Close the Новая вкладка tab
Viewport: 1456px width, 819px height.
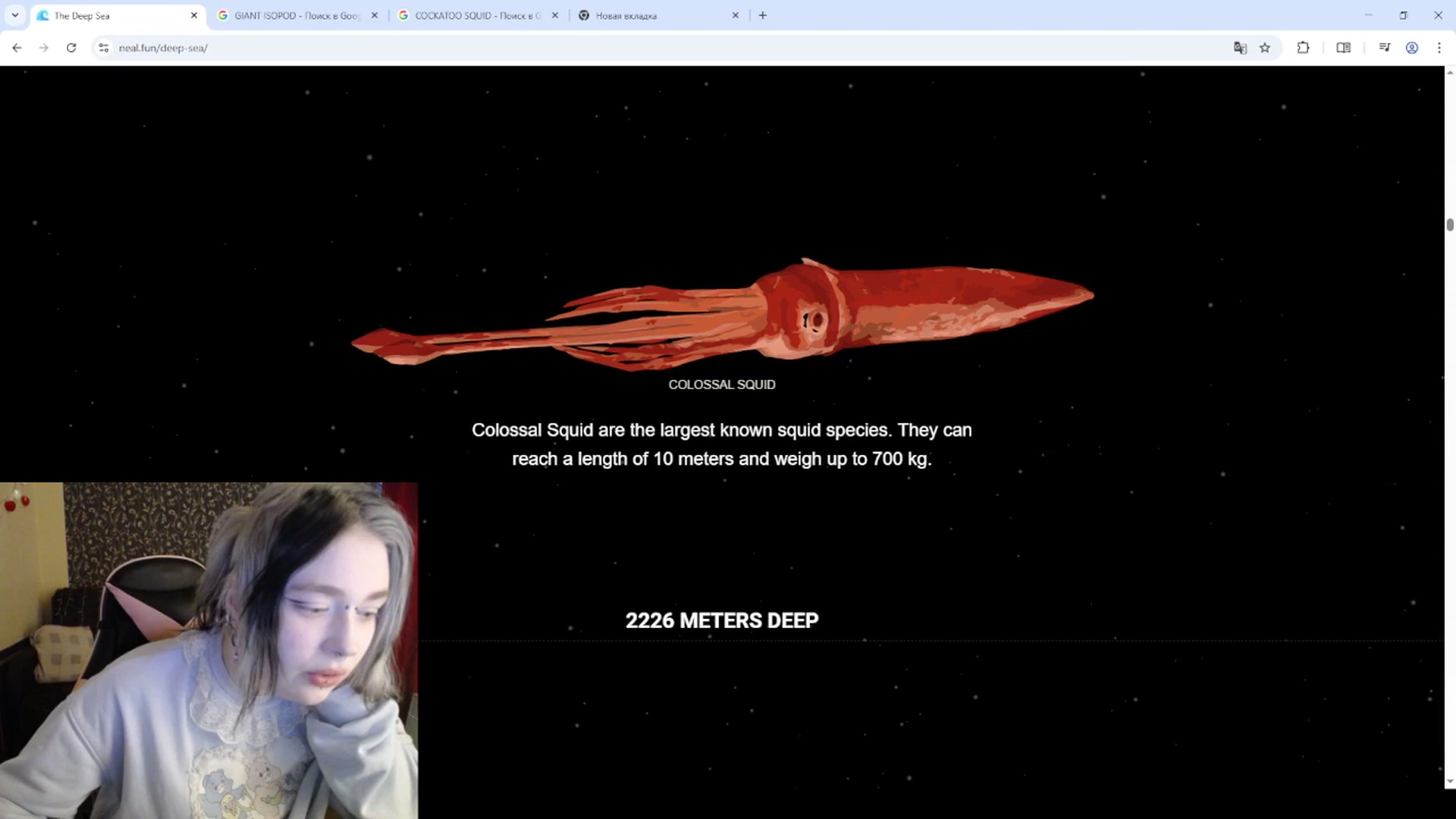point(735,15)
